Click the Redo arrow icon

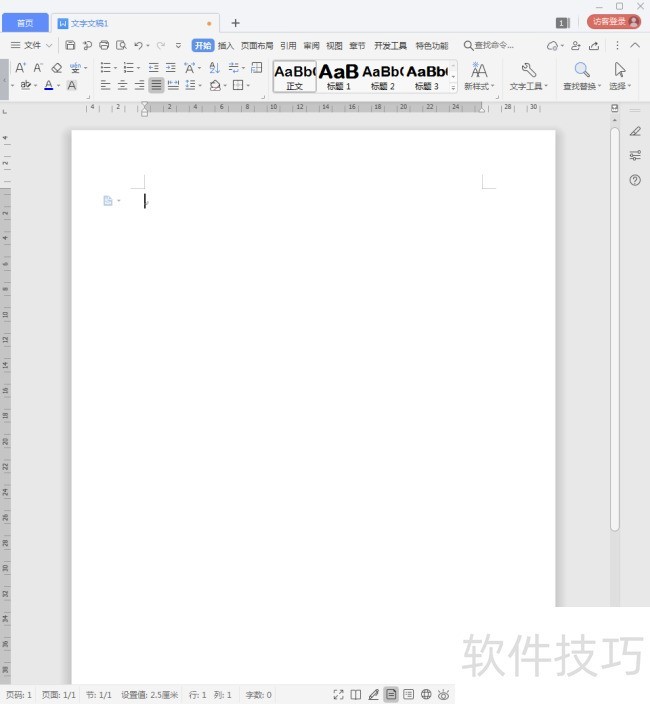161,45
